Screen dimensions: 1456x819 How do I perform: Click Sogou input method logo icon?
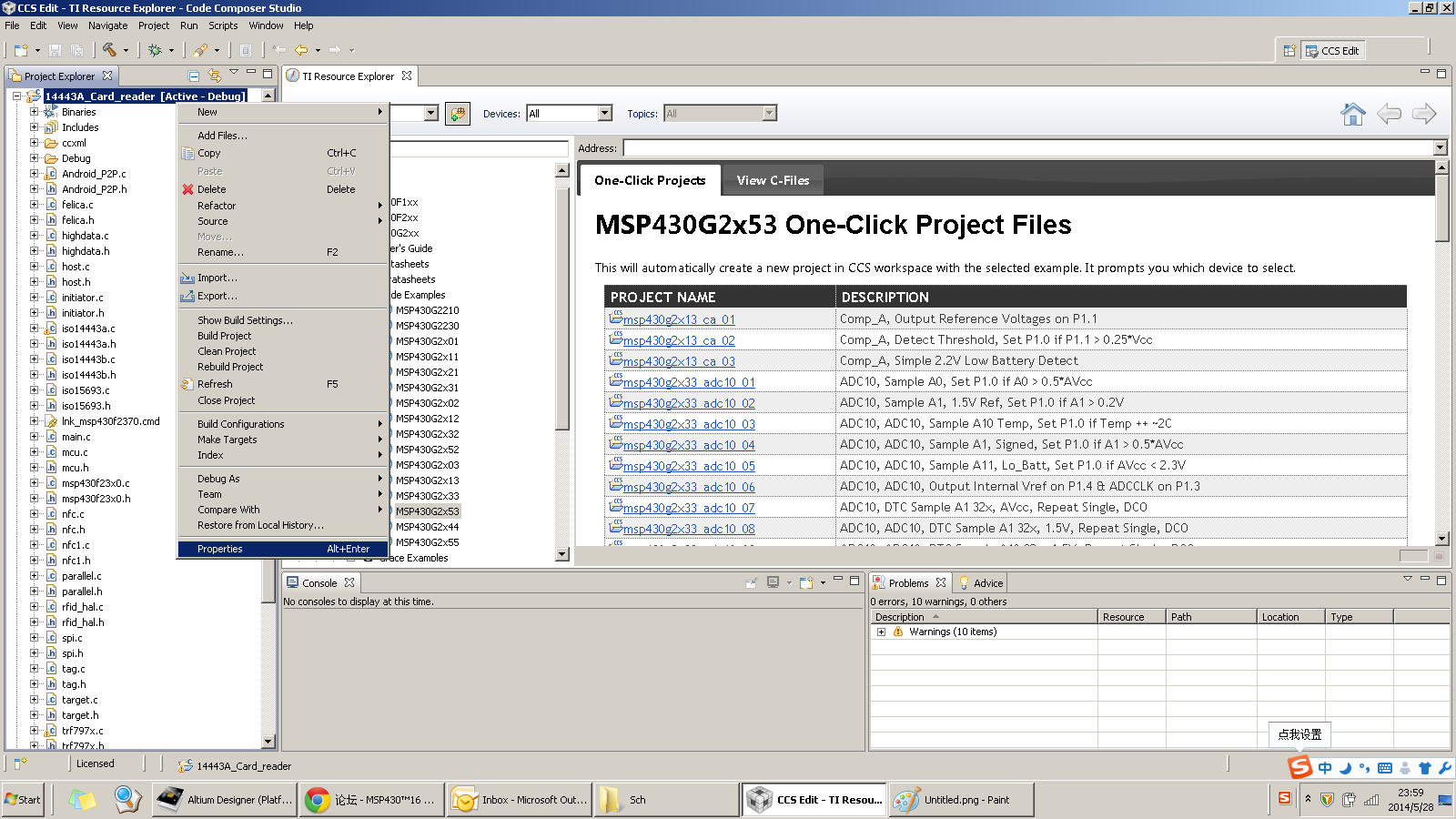click(x=1300, y=767)
